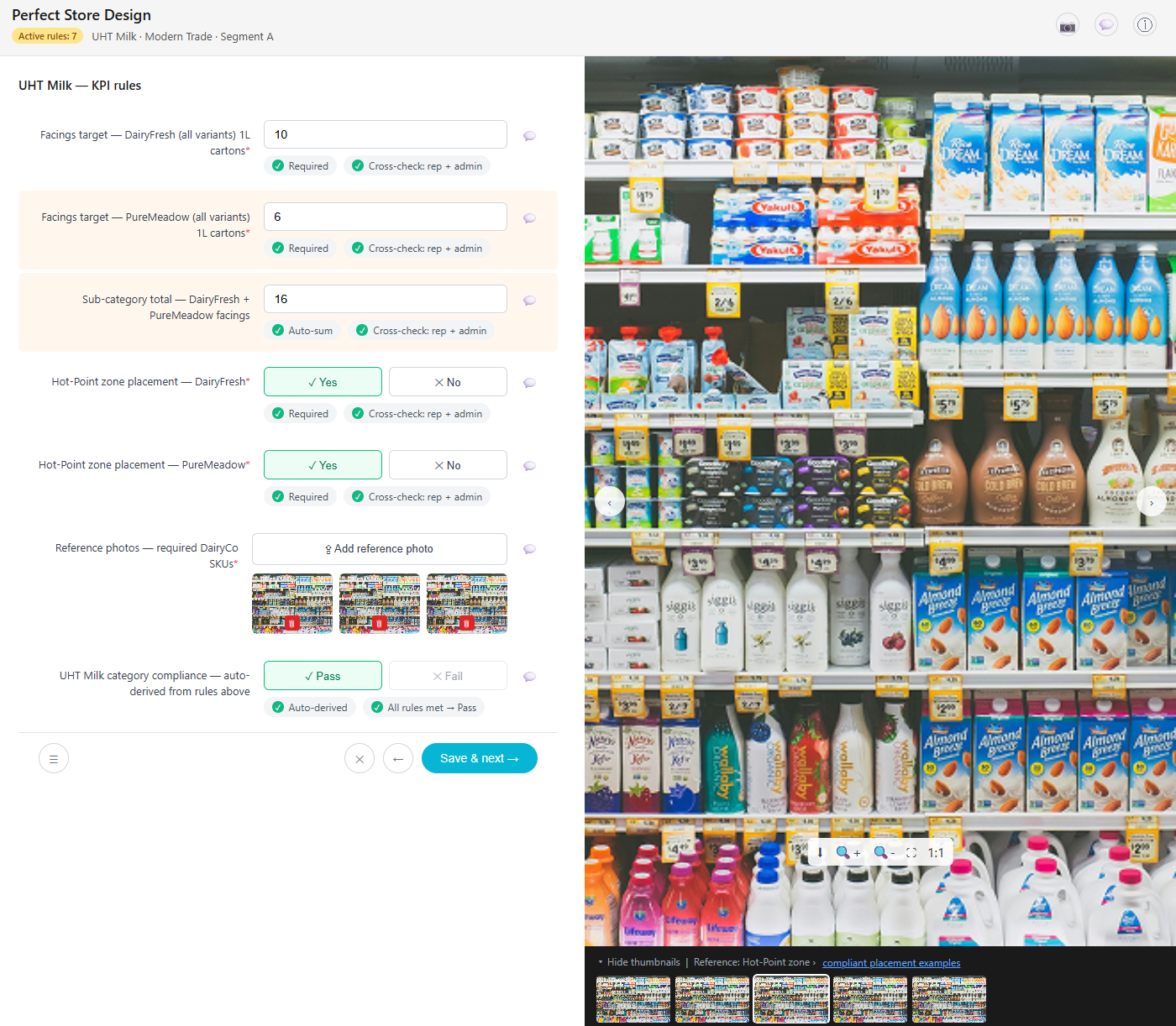Select Yes for Hot-Point DairyFresh placement
The width and height of the screenshot is (1176, 1026).
(x=323, y=382)
